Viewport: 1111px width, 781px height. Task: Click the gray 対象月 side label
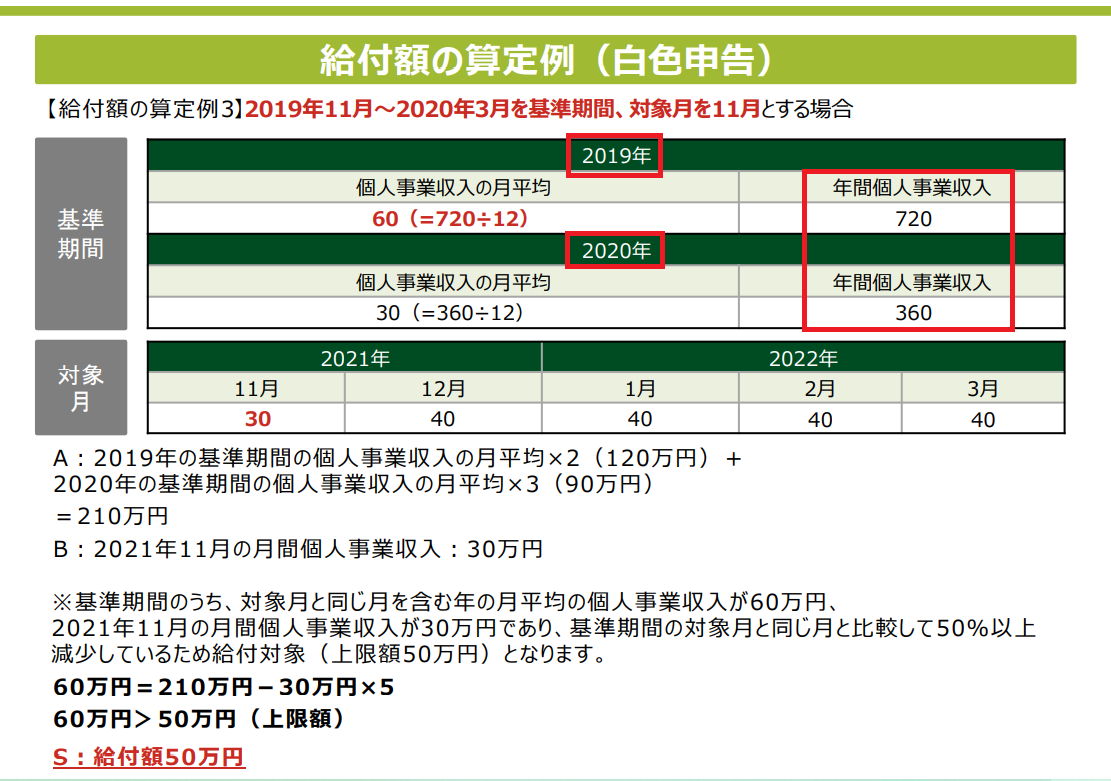point(81,388)
